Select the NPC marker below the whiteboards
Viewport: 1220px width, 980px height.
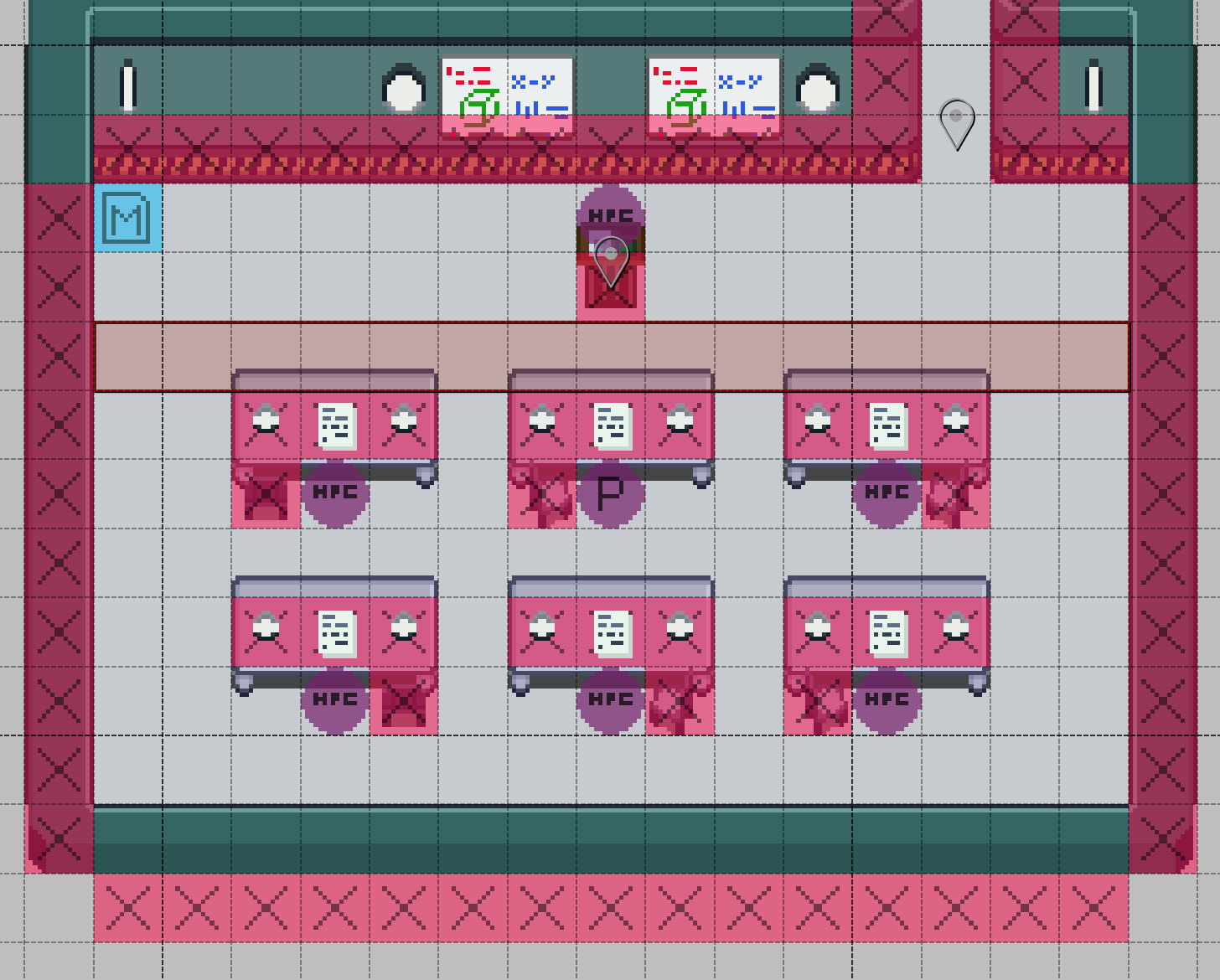[x=611, y=216]
